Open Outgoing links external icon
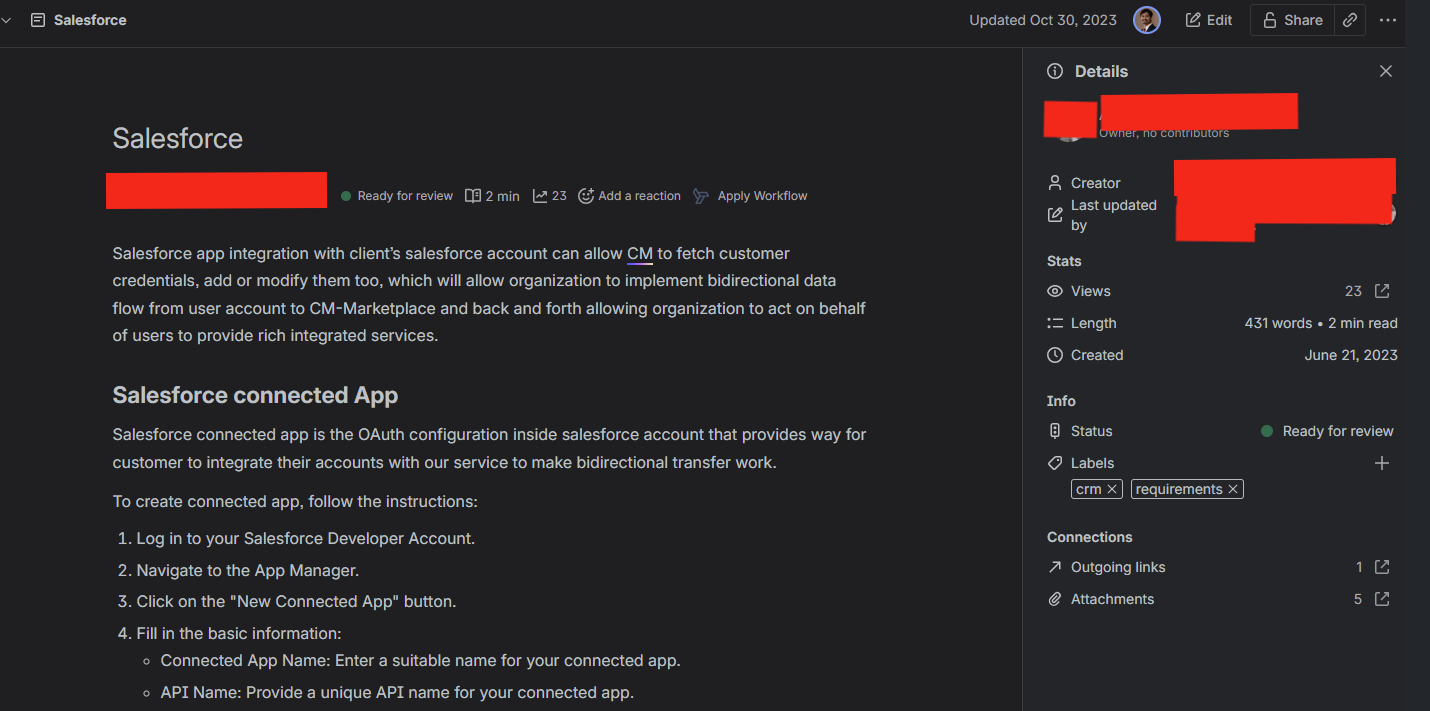Viewport: 1430px width, 711px height. [1382, 567]
